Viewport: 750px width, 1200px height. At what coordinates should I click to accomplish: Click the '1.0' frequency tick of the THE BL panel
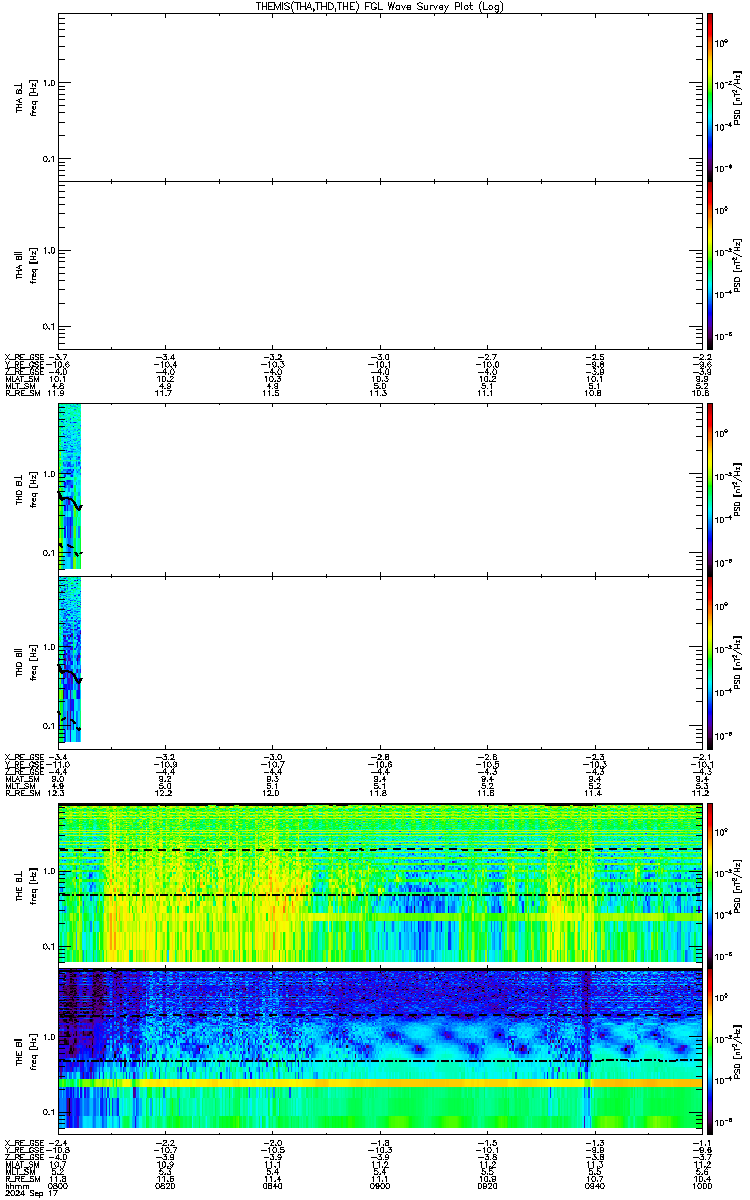coord(48,871)
